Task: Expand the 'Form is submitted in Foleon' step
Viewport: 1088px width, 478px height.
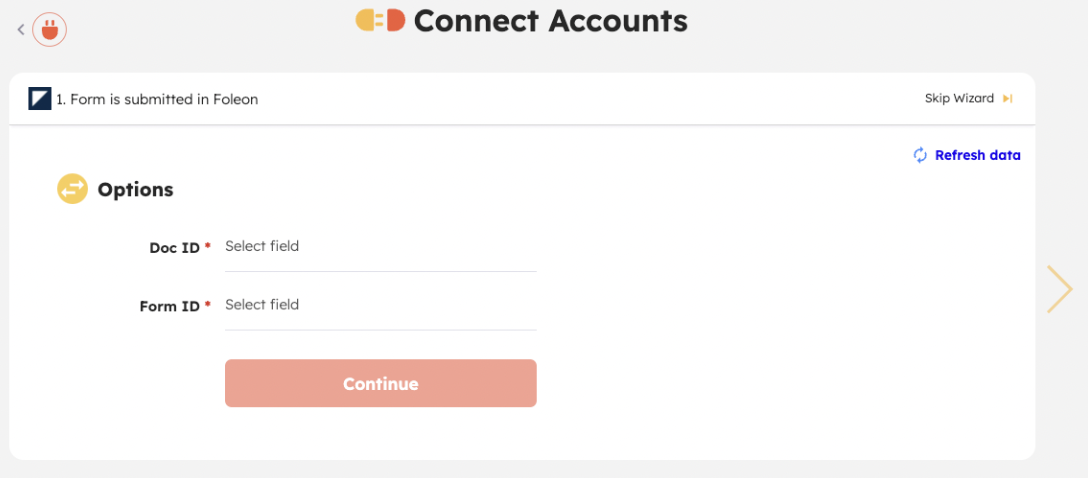Action: (157, 99)
